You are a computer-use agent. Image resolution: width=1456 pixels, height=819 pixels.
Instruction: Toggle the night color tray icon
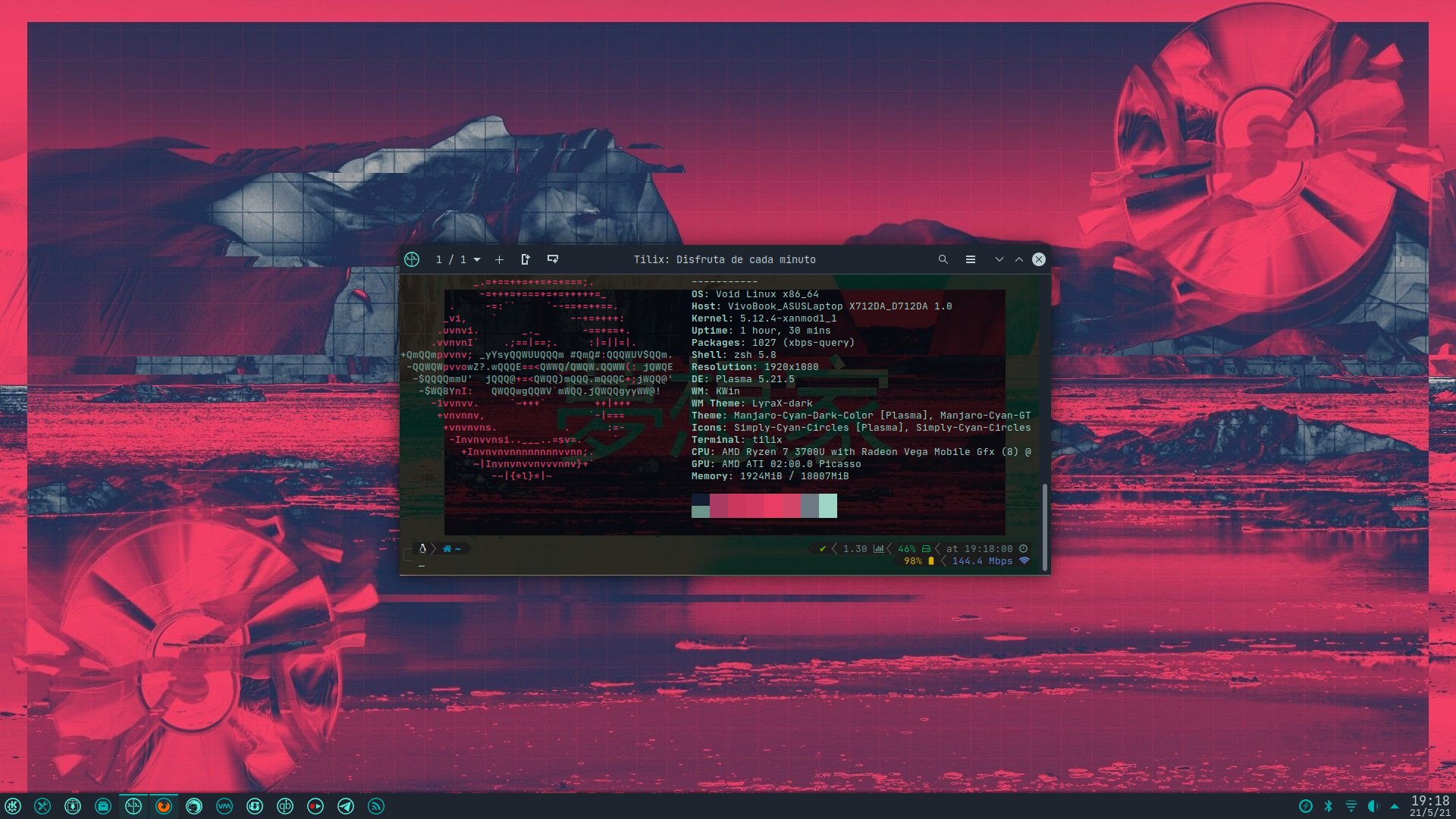coord(1373,806)
